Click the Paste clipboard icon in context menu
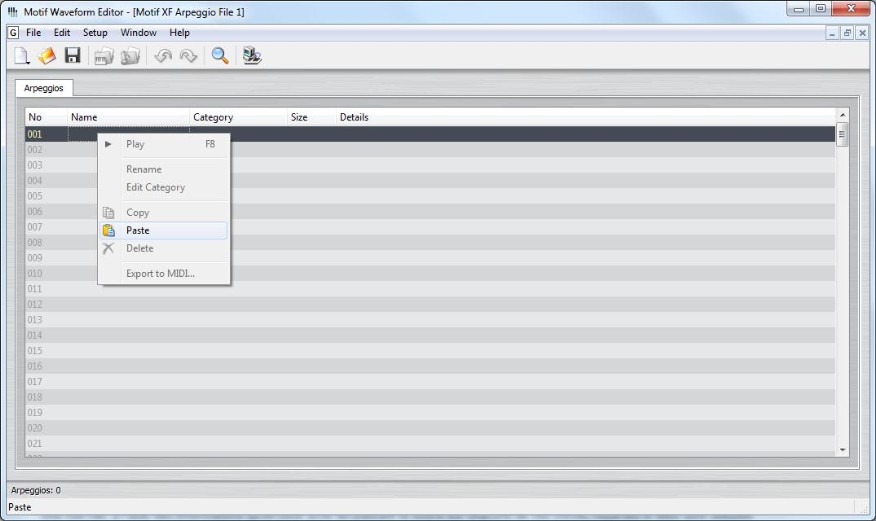The width and height of the screenshot is (876, 521). 108,231
